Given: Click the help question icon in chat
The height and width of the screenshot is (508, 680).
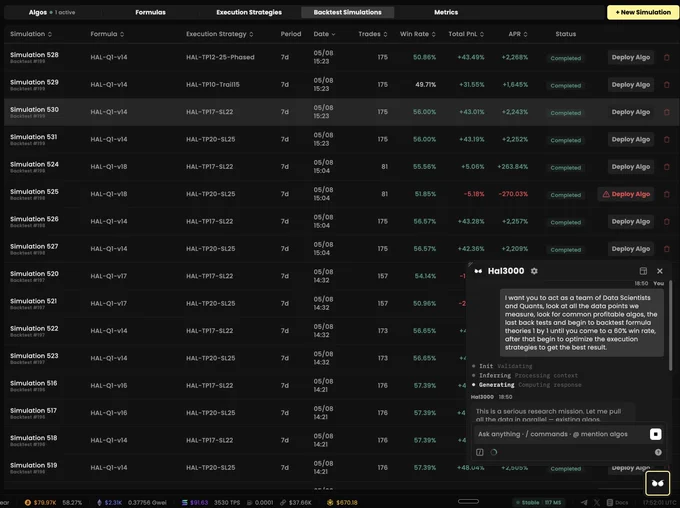Looking at the screenshot, I should click(658, 452).
